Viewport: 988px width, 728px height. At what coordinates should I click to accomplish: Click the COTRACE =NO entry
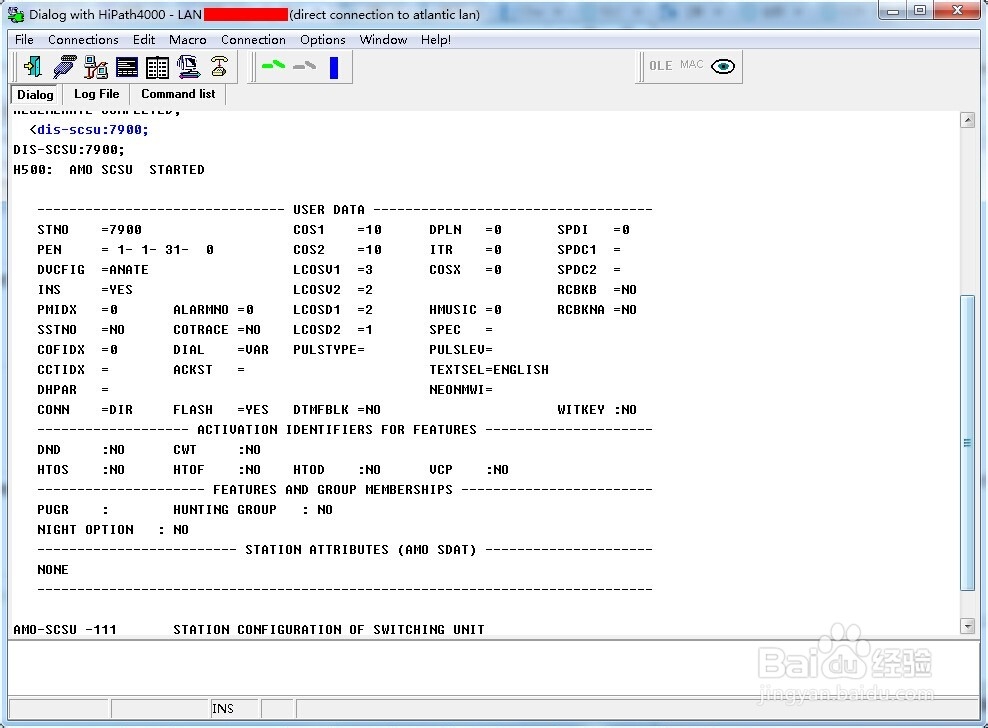click(x=217, y=330)
